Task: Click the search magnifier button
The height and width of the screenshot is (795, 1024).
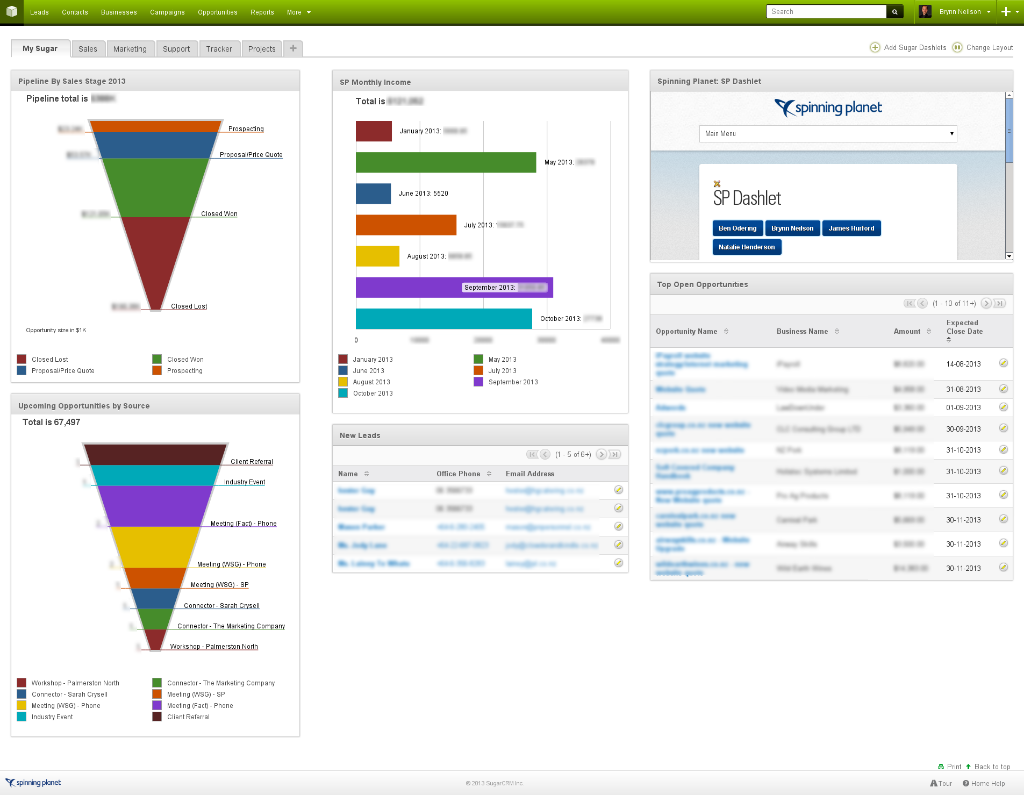Action: pos(894,12)
